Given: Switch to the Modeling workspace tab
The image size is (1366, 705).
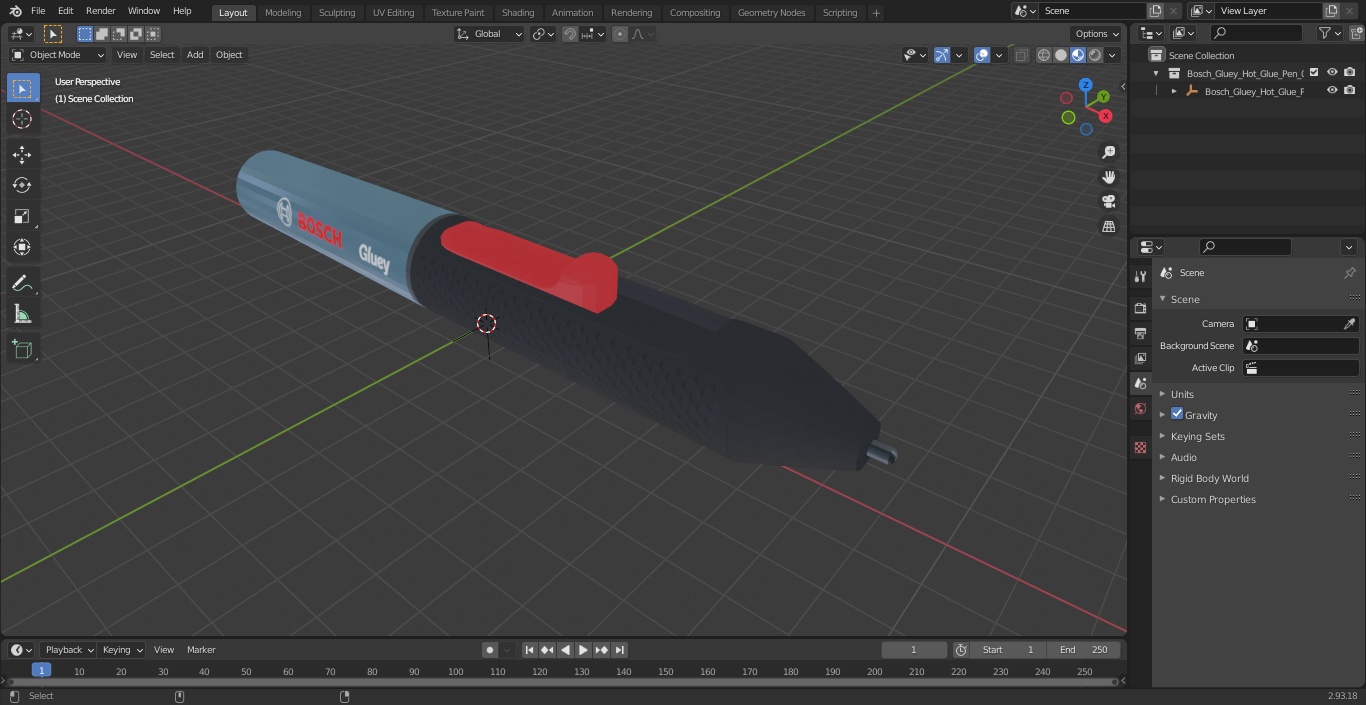Looking at the screenshot, I should [x=283, y=12].
